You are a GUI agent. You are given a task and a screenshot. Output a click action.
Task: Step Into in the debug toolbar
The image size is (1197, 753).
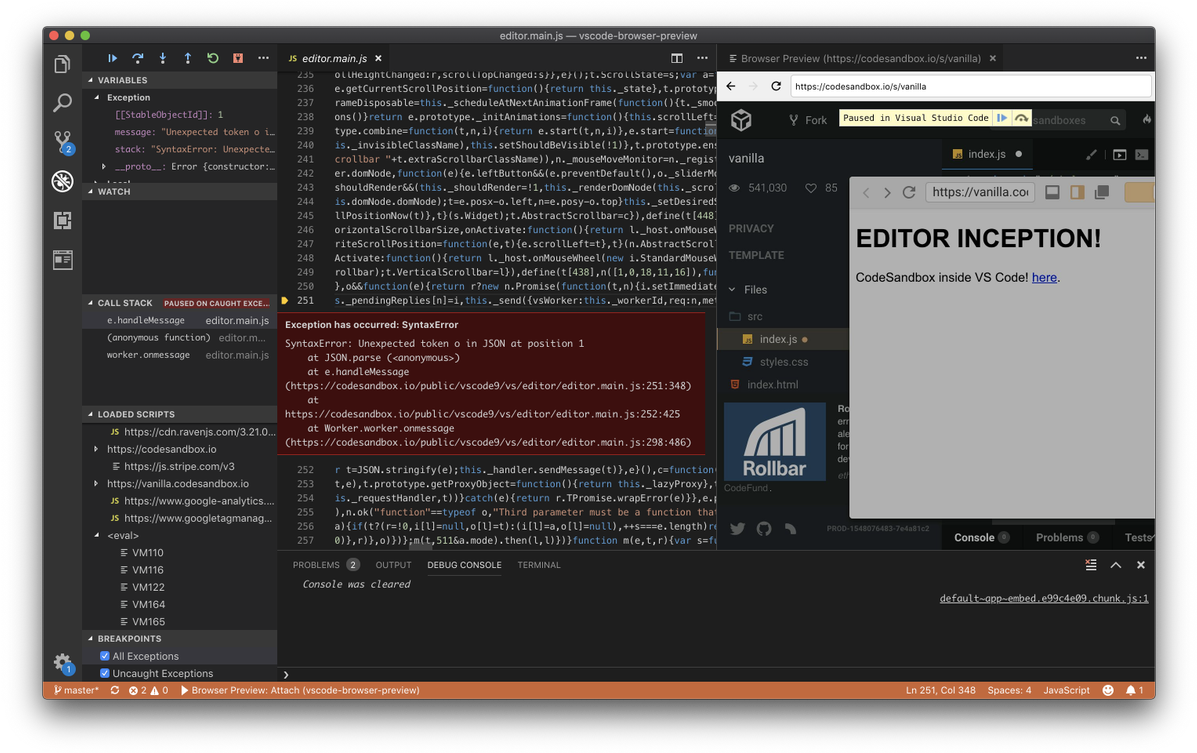click(163, 58)
